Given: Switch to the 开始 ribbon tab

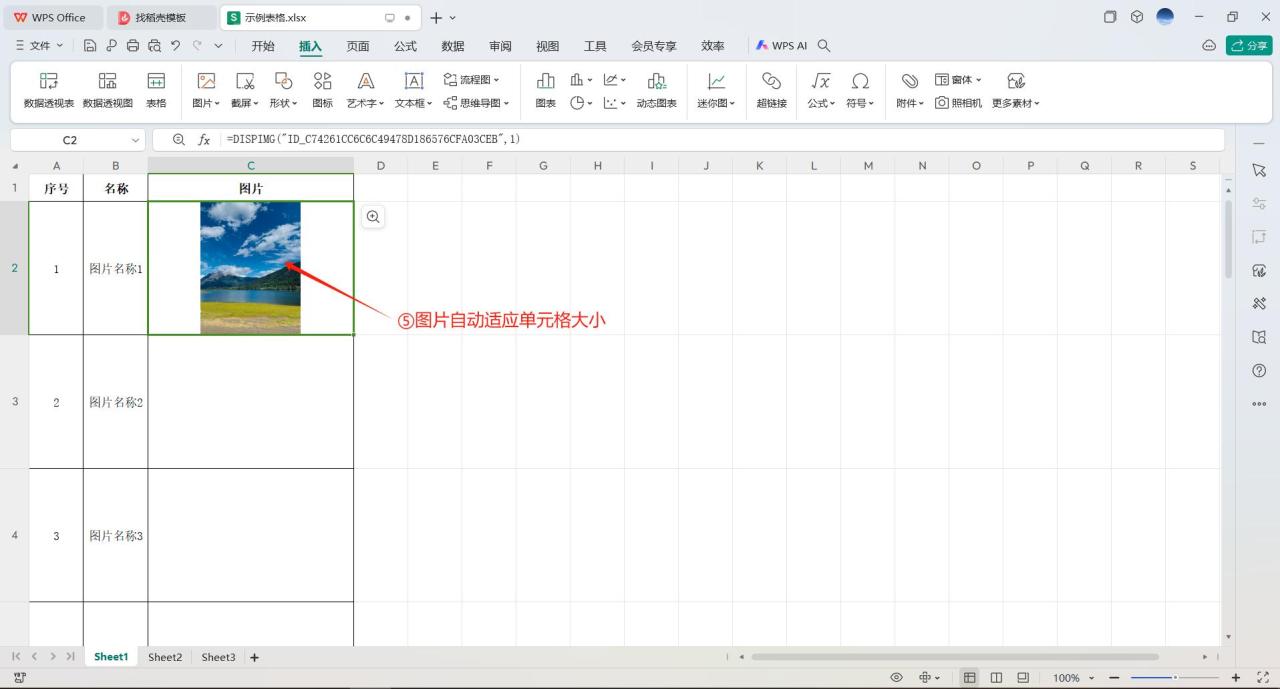Looking at the screenshot, I should [x=263, y=46].
